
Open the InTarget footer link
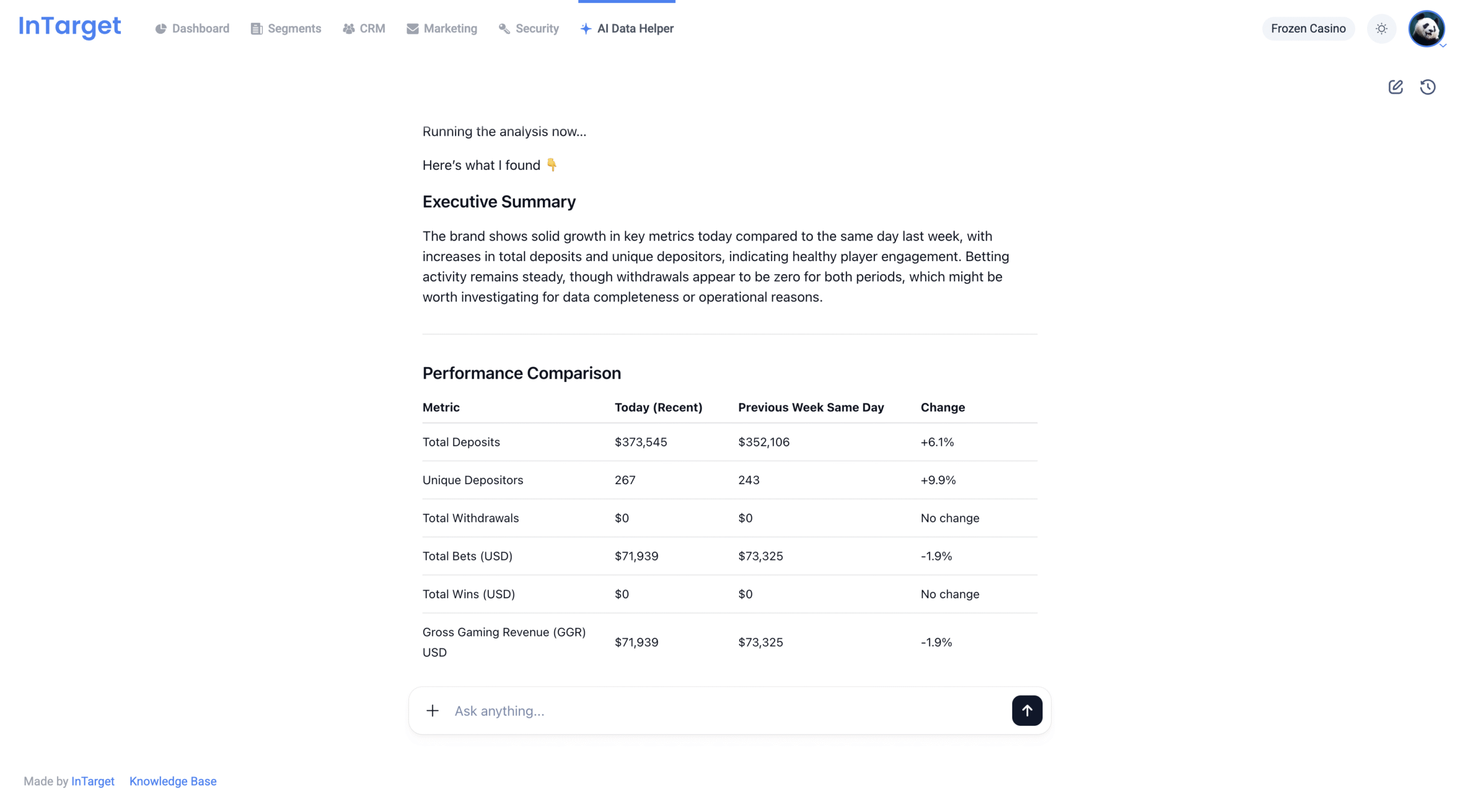pyautogui.click(x=92, y=781)
